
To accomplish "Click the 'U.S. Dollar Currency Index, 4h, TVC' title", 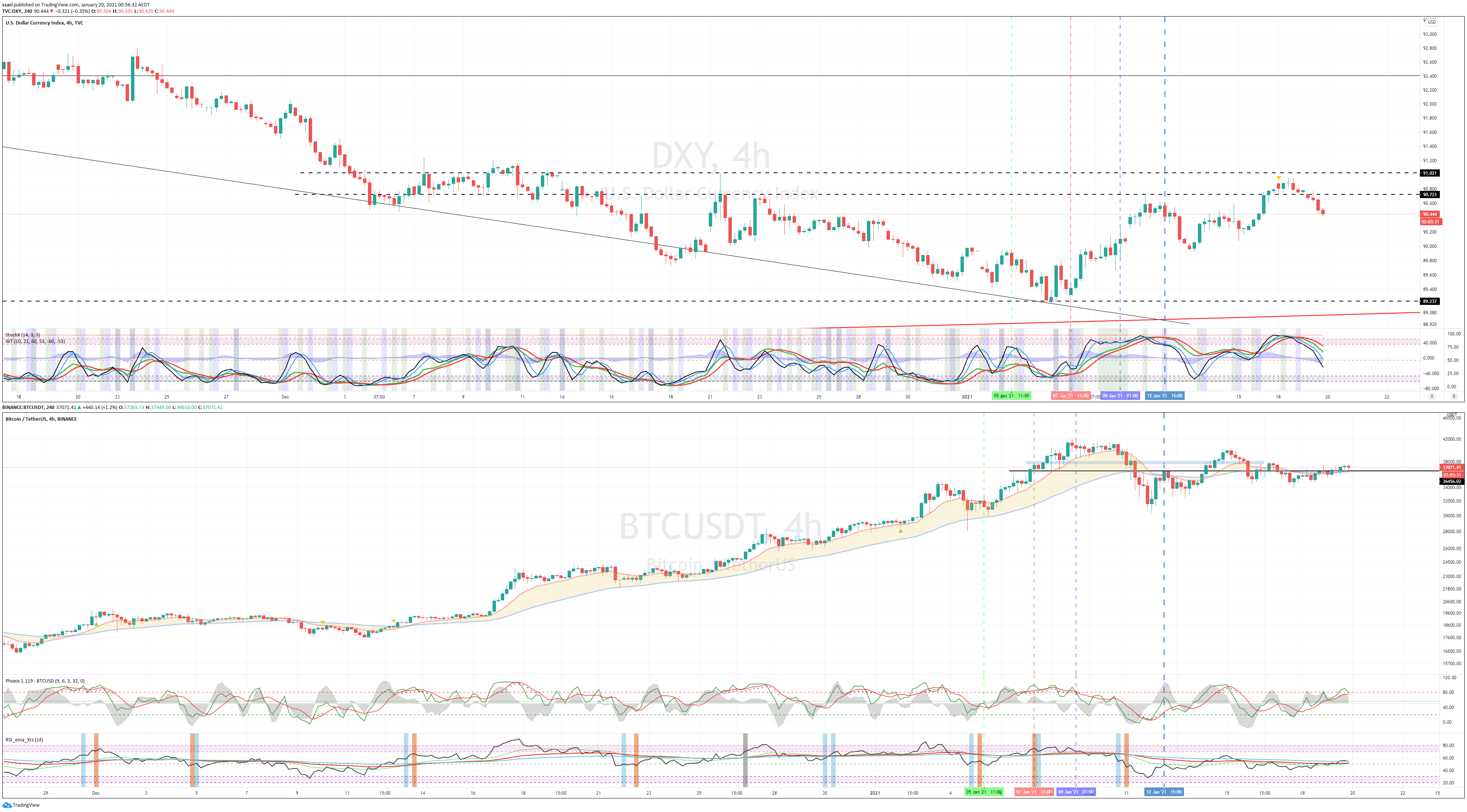I will [x=44, y=23].
